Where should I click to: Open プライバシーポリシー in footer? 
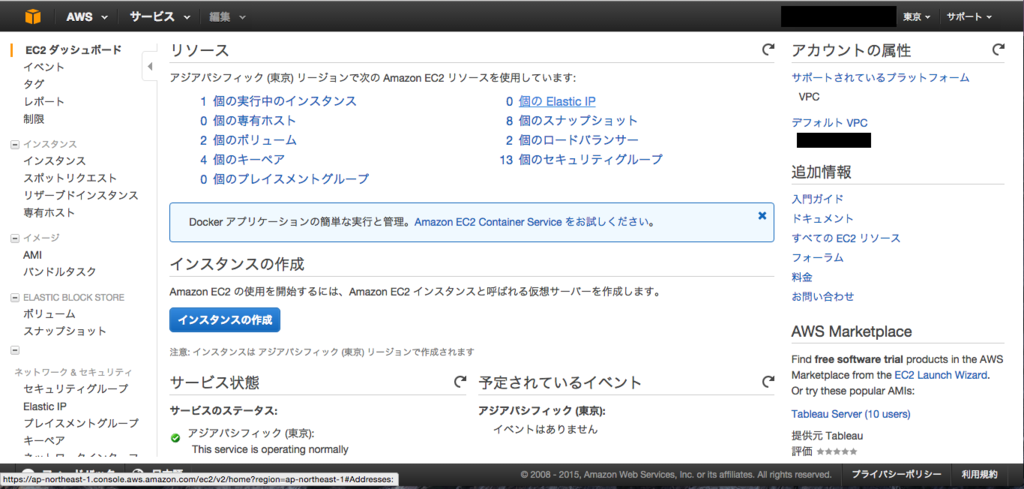tap(896, 475)
